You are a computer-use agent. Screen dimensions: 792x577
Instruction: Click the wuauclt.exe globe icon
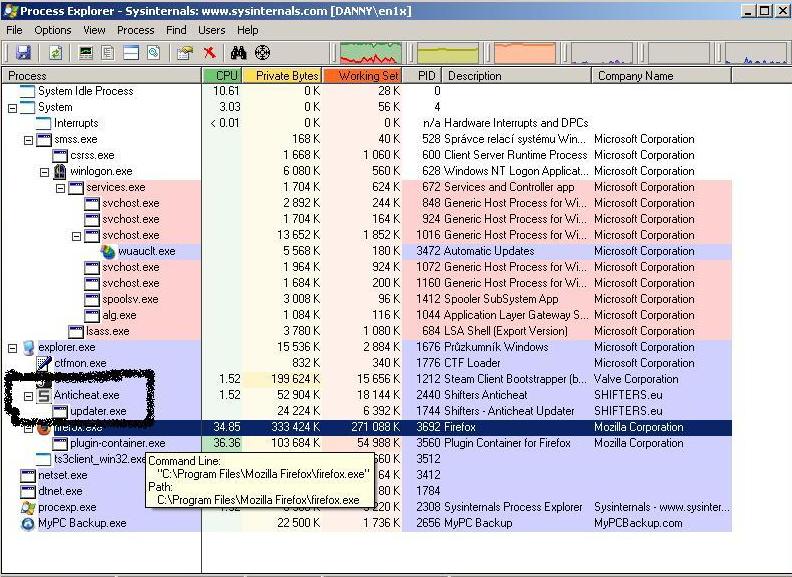pyautogui.click(x=108, y=251)
